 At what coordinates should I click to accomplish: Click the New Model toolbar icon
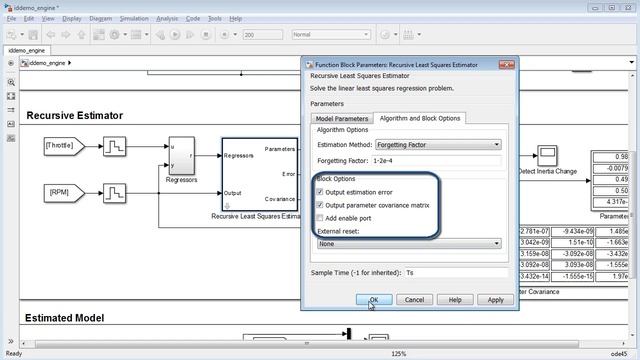click(x=11, y=35)
